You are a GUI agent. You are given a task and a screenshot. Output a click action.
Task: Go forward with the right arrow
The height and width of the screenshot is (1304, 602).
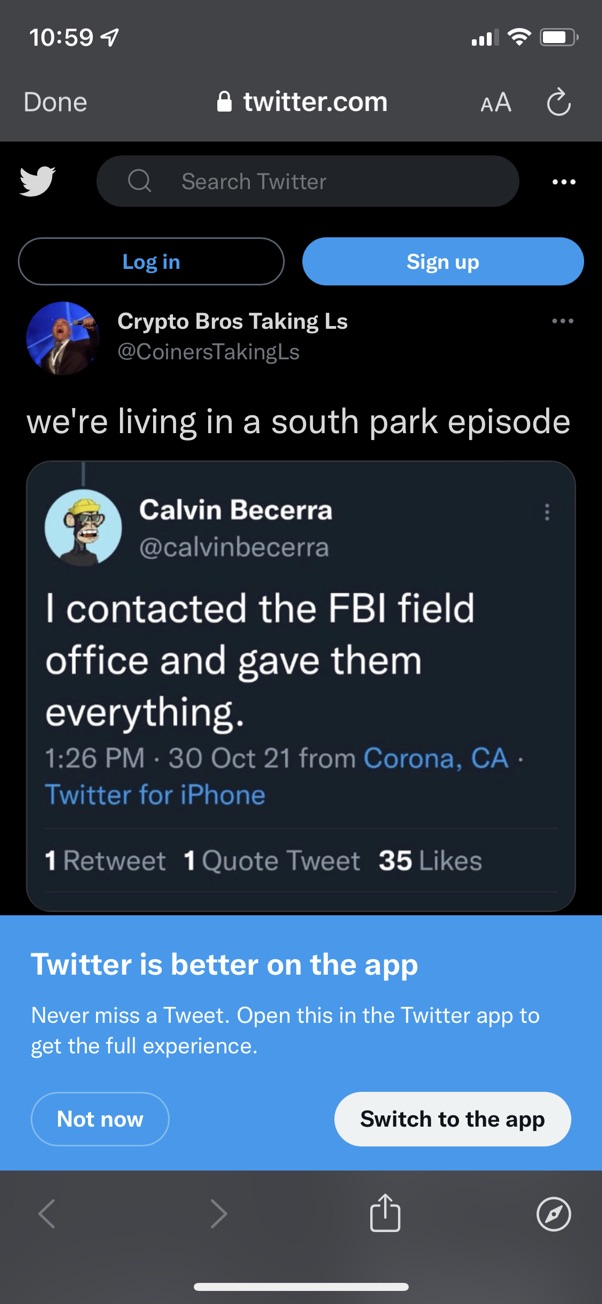tap(219, 1214)
